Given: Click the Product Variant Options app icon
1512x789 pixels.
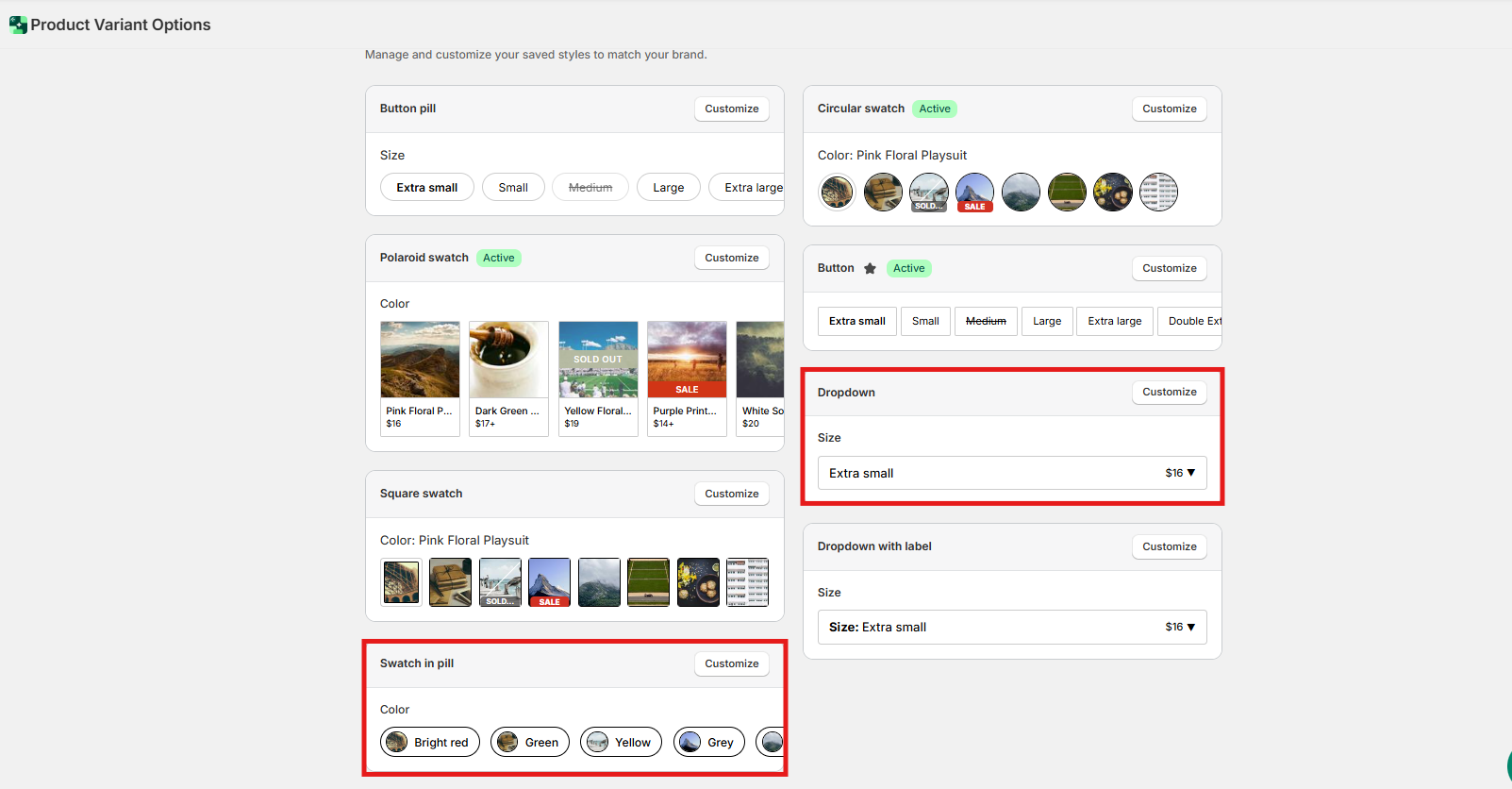Looking at the screenshot, I should (17, 25).
